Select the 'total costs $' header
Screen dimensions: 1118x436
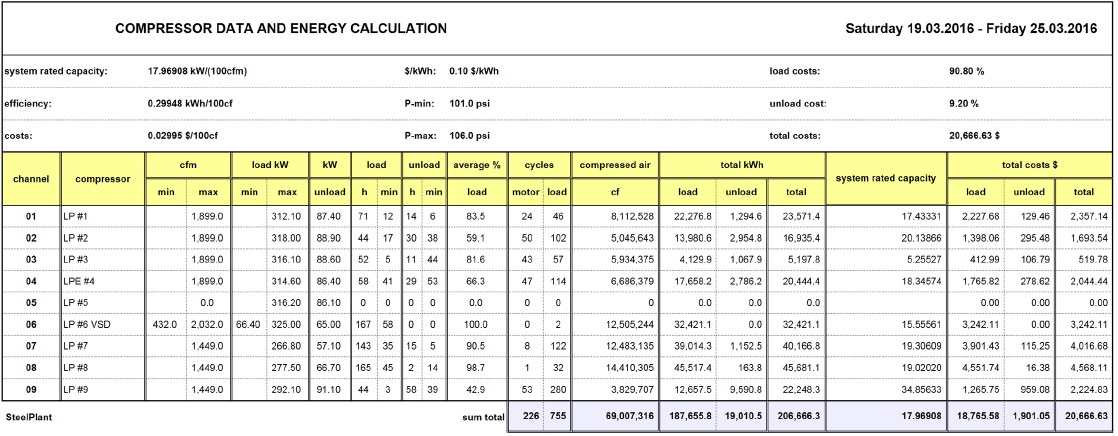1029,165
